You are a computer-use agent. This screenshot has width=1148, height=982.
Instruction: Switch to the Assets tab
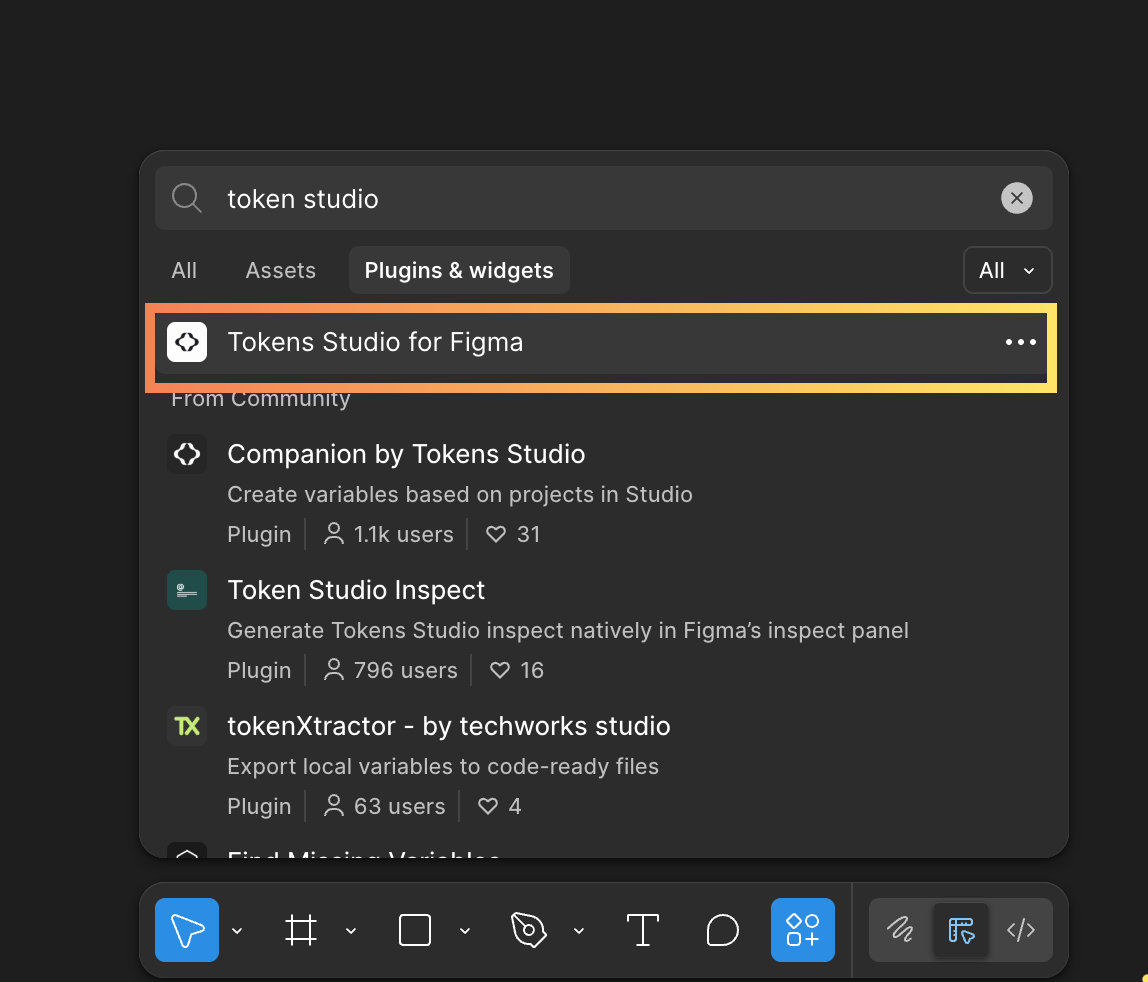[x=280, y=270]
